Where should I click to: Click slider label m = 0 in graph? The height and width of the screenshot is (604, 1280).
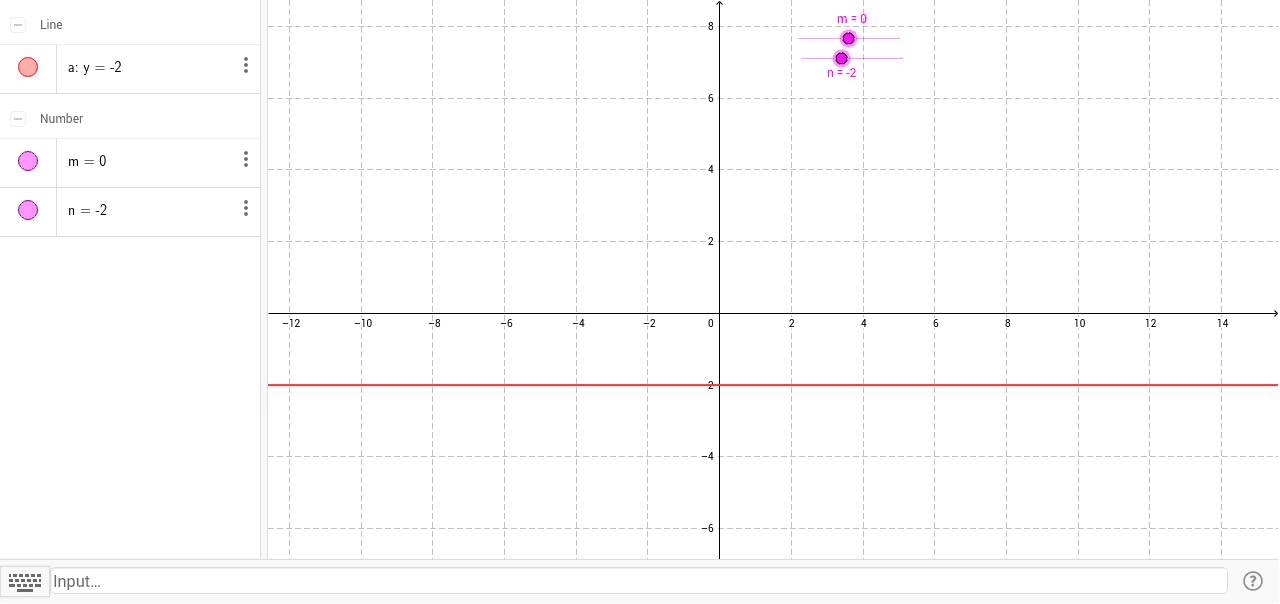coord(852,19)
